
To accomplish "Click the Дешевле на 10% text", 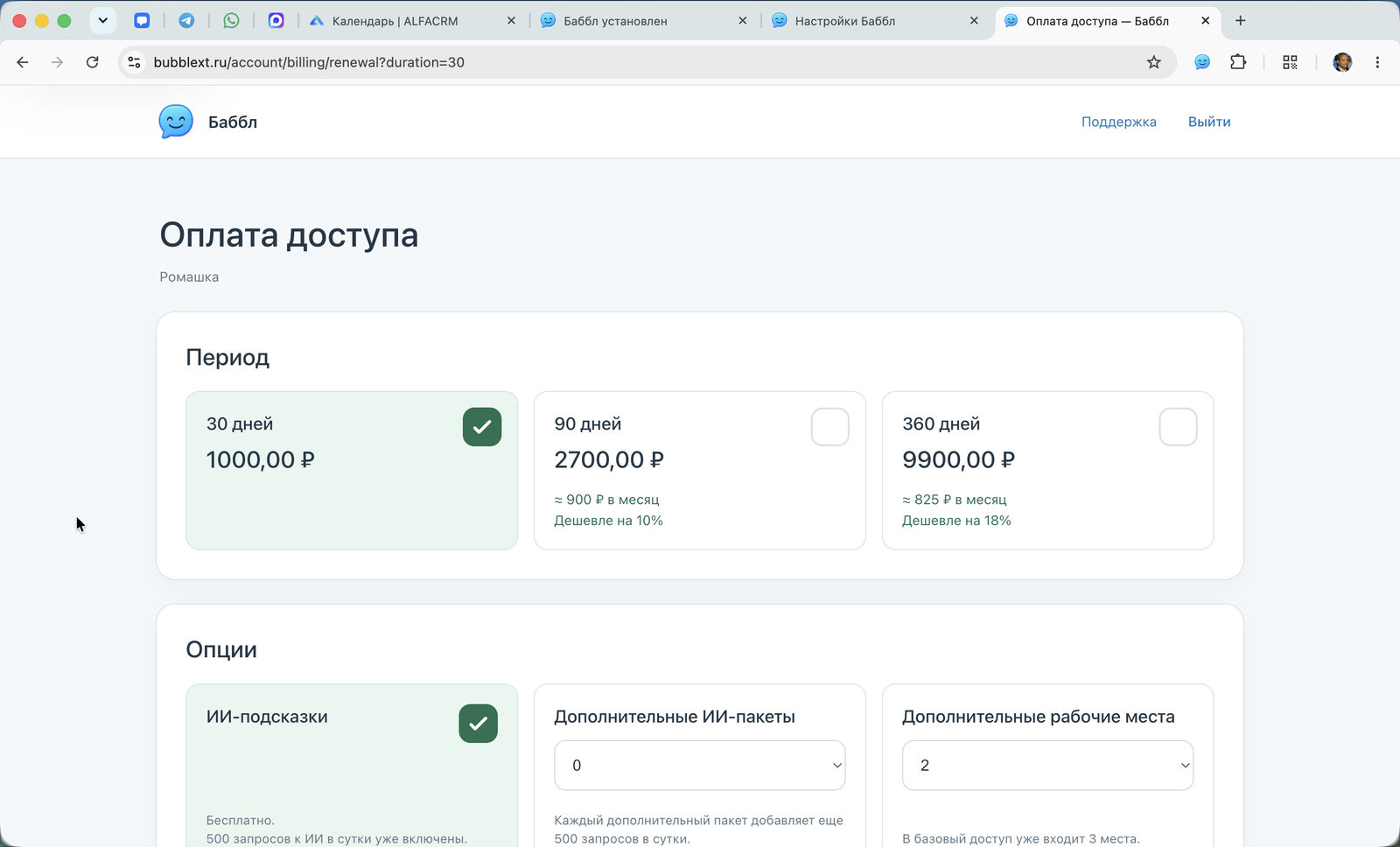I will point(608,521).
